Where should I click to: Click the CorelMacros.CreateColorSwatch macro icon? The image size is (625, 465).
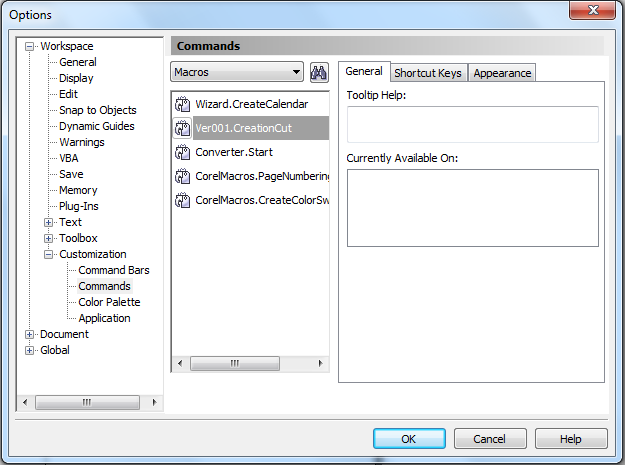tap(183, 200)
